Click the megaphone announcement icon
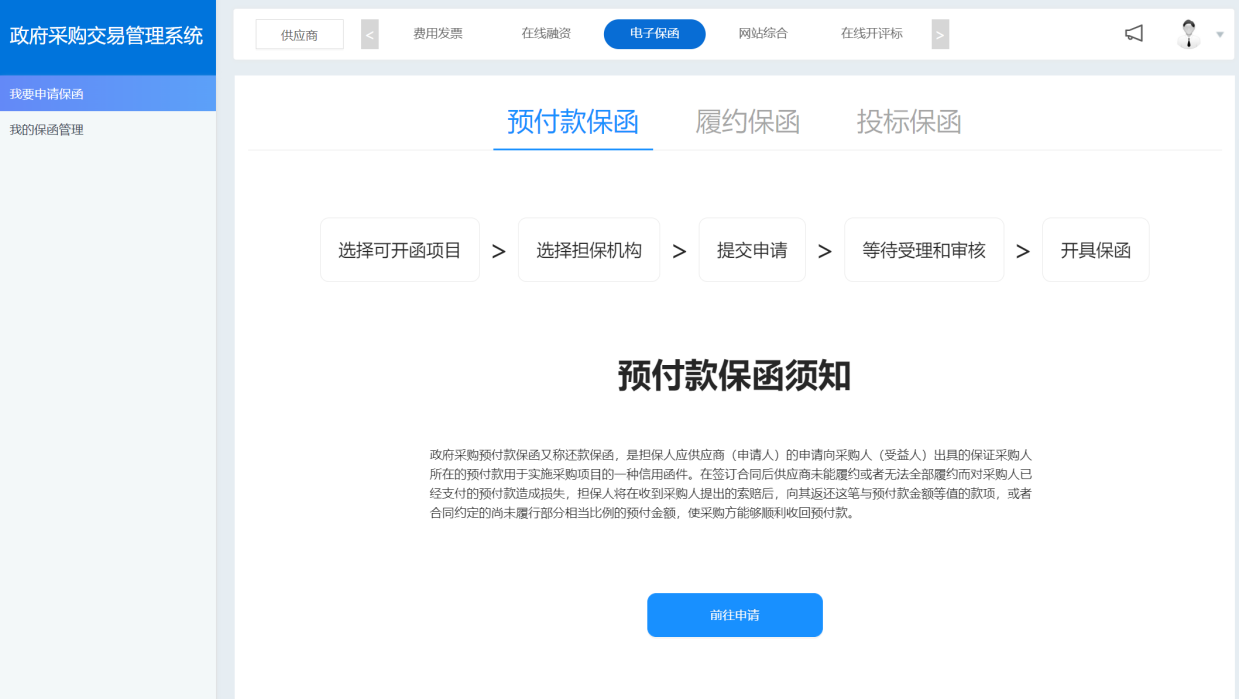The width and height of the screenshot is (1239, 699). (x=1133, y=34)
